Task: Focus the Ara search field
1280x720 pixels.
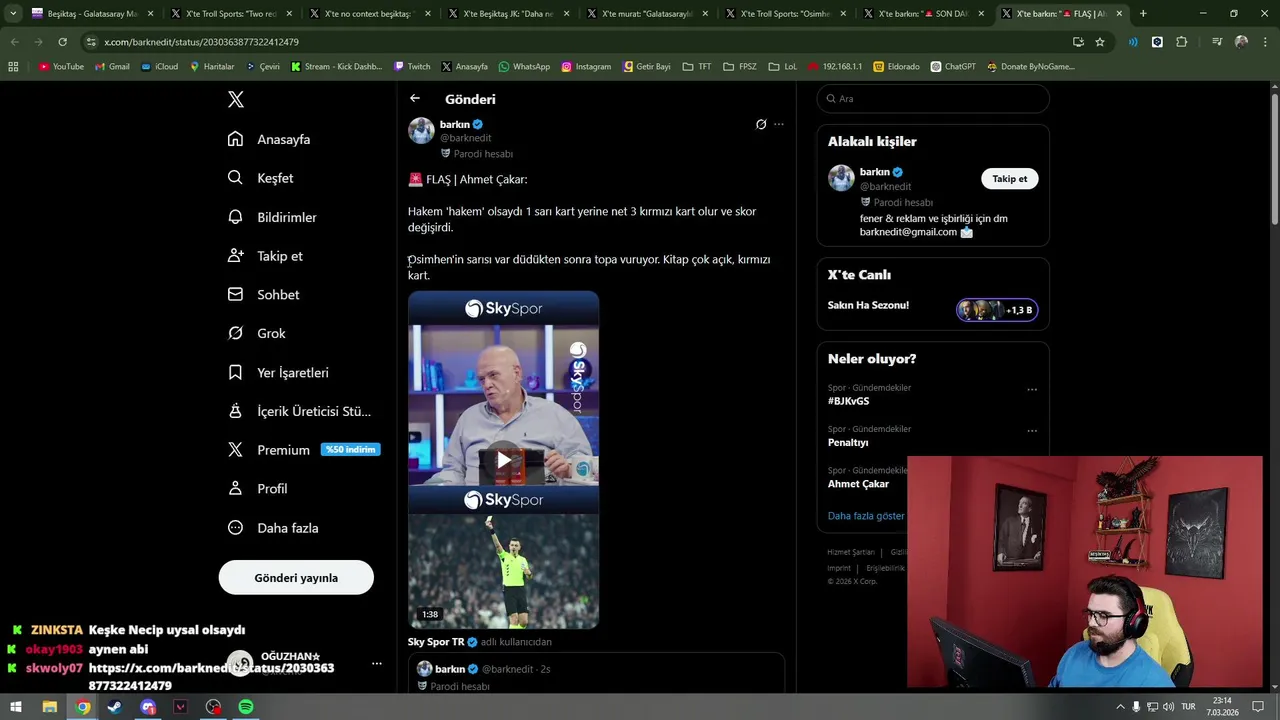Action: coord(933,99)
